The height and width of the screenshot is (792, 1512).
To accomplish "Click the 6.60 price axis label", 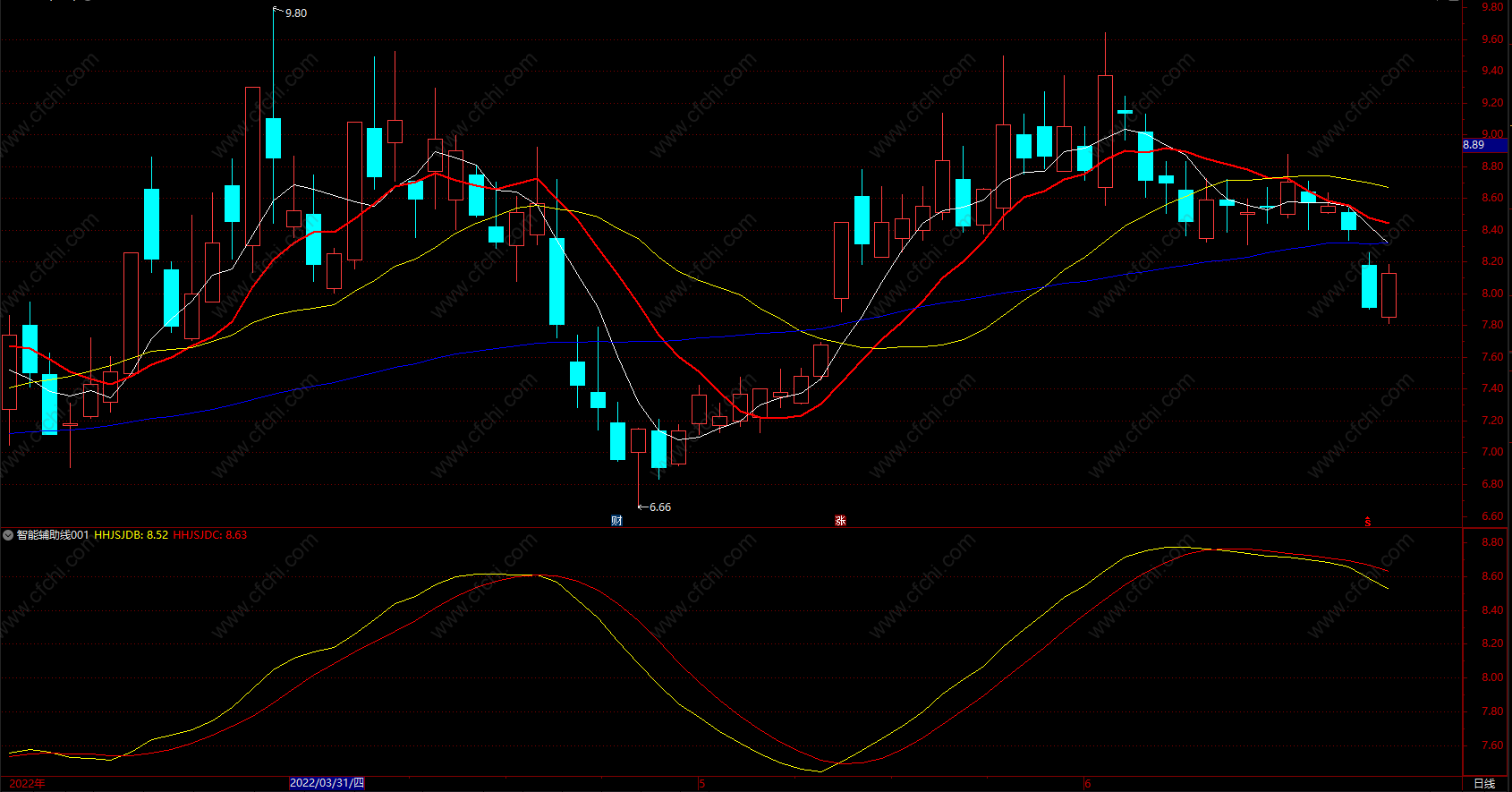I will (x=1492, y=516).
